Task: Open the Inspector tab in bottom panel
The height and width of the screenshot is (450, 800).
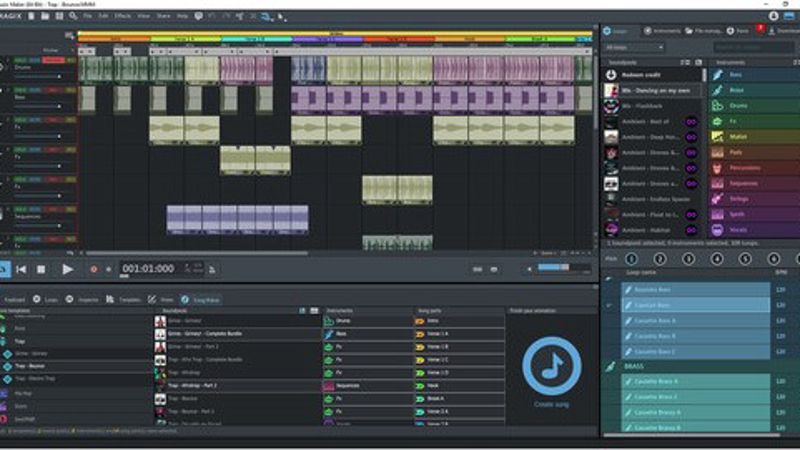Action: tap(82, 300)
